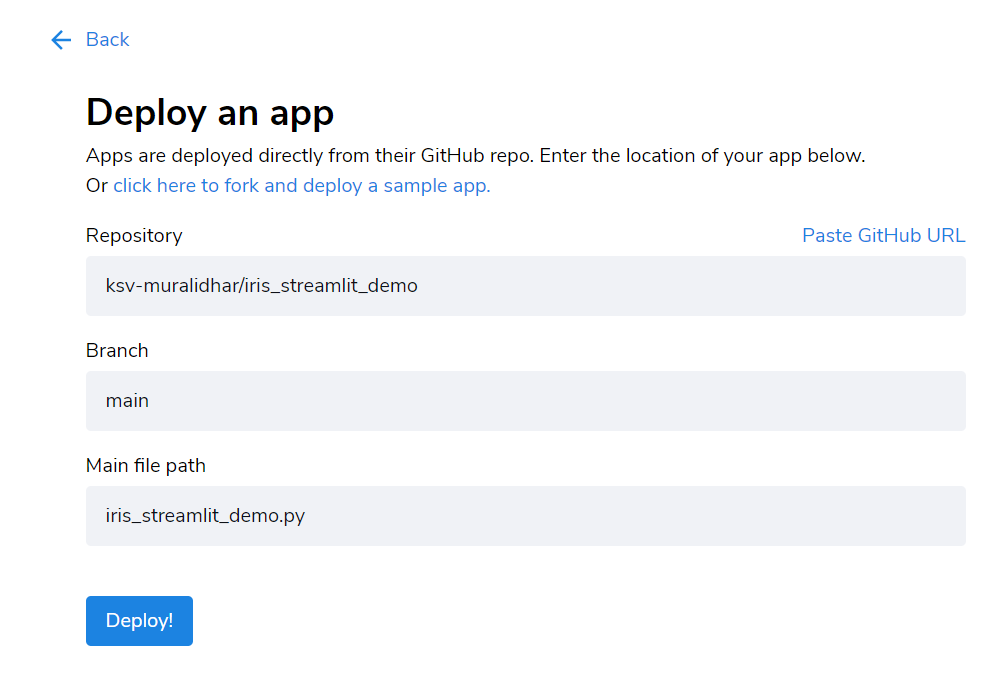Click Paste GitHub URL
The height and width of the screenshot is (694, 996).
click(x=883, y=235)
